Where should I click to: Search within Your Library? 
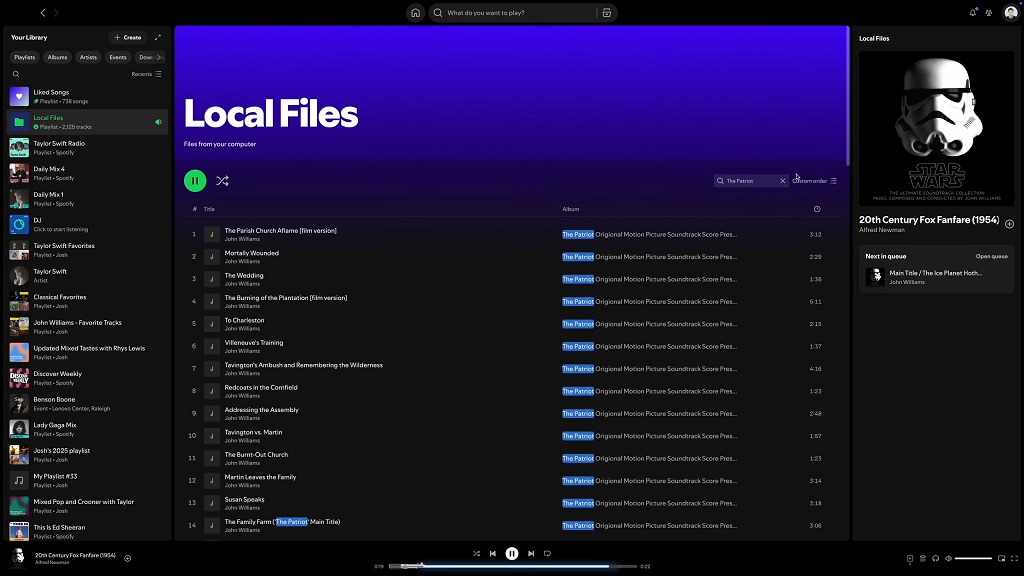pos(16,74)
